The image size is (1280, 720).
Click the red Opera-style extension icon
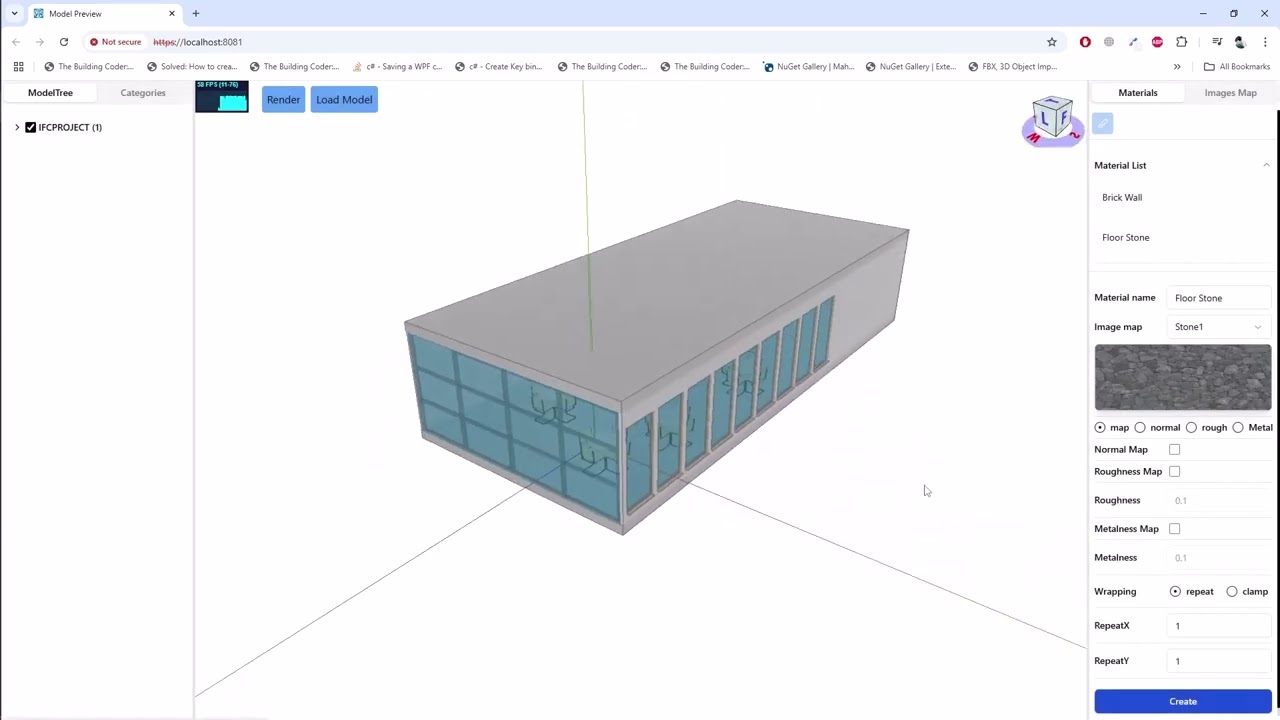point(1085,42)
